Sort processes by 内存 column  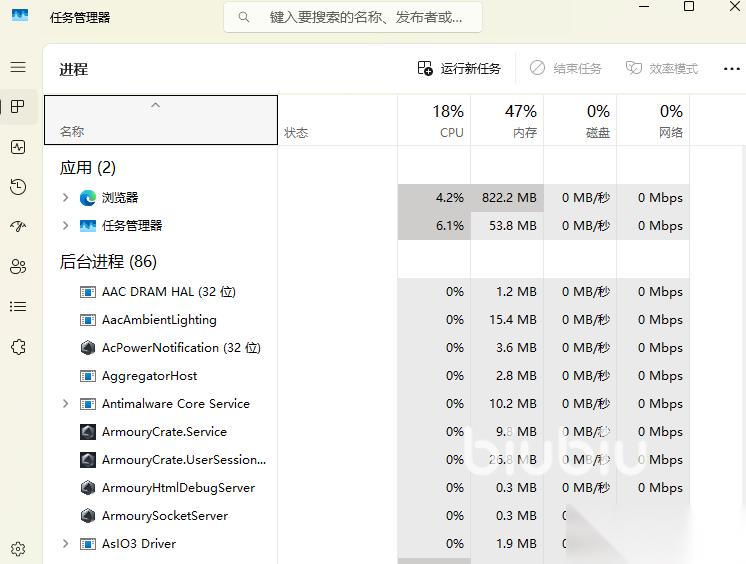[521, 120]
